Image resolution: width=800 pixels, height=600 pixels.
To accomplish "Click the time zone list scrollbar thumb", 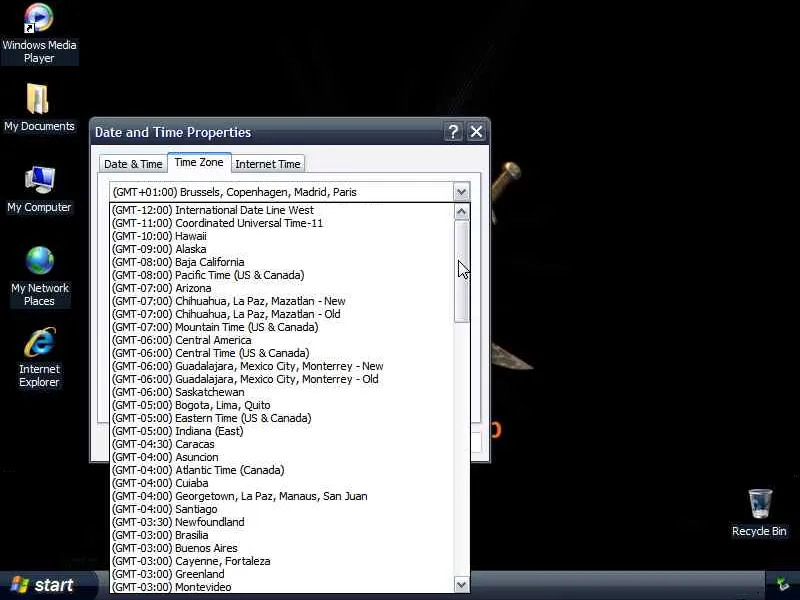I will (x=461, y=271).
